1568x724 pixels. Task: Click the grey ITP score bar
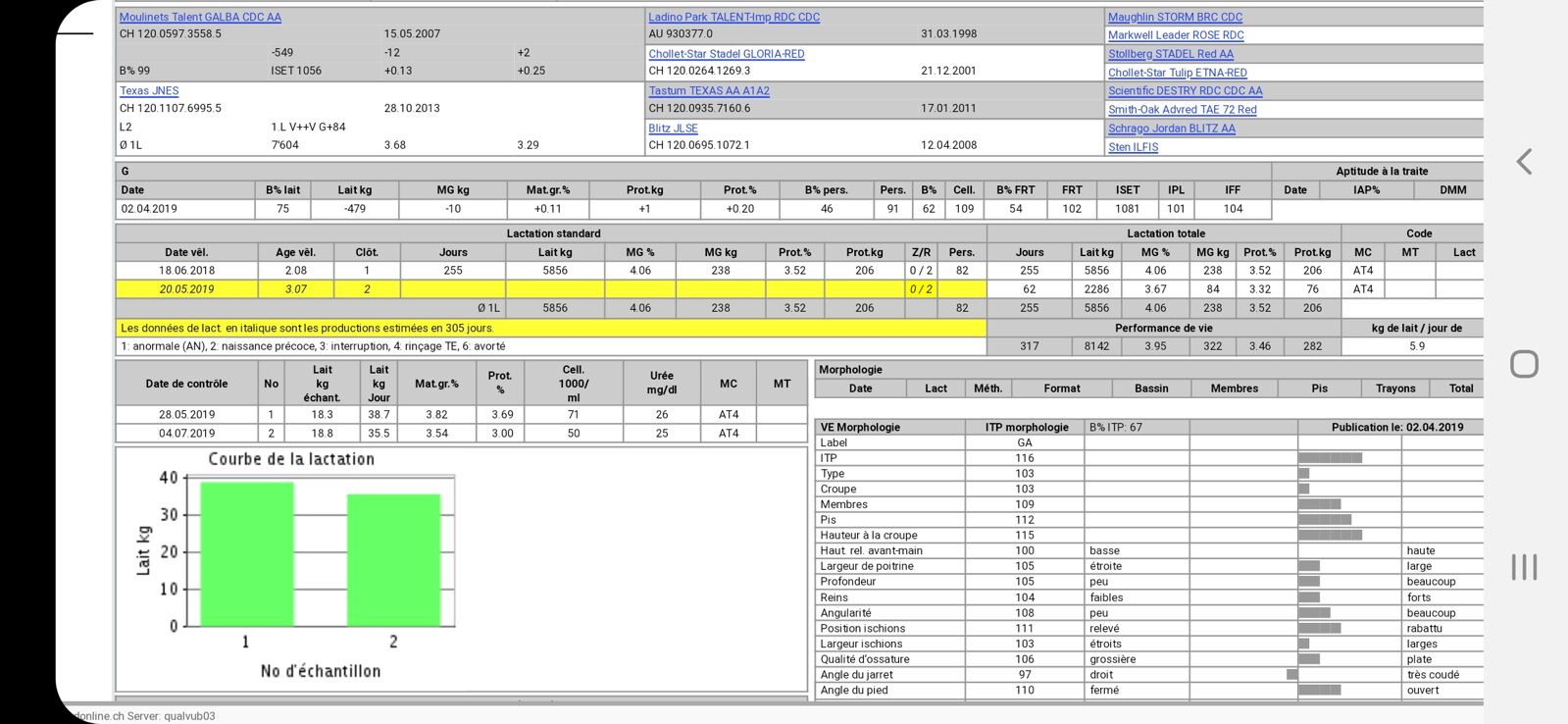tap(1330, 458)
